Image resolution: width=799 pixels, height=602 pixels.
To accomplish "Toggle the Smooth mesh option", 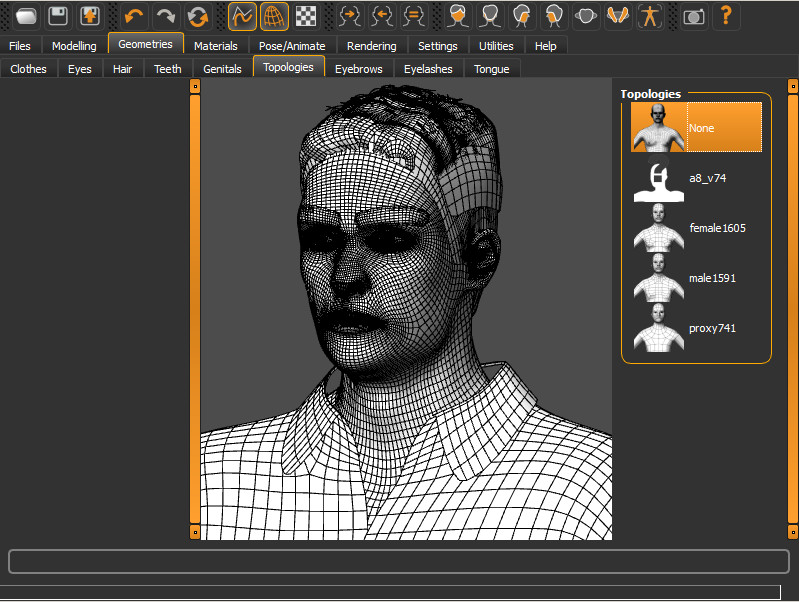I will (242, 16).
